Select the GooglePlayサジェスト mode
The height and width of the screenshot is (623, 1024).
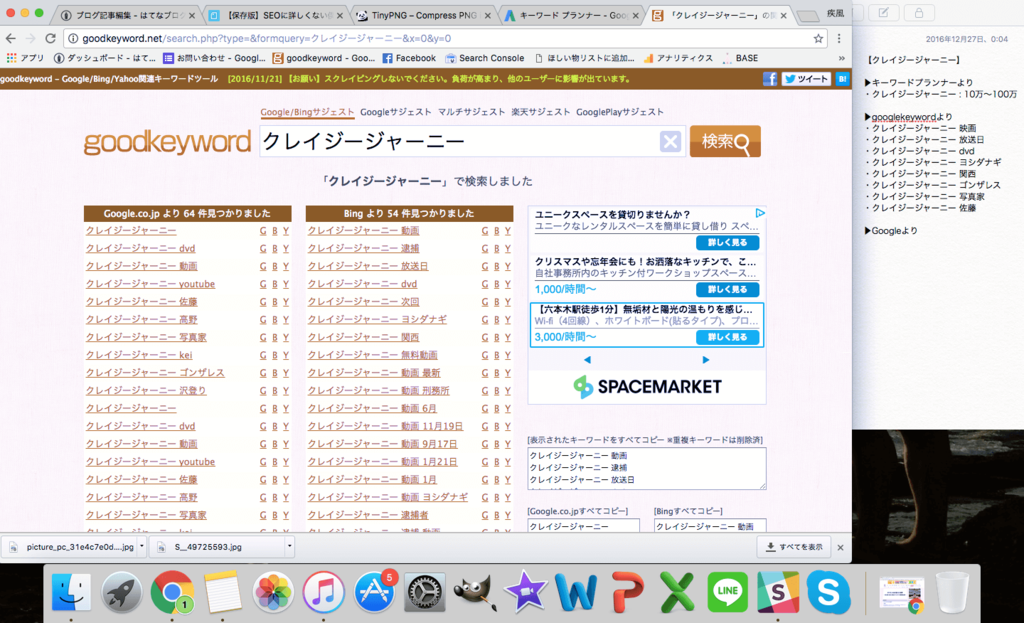[x=620, y=112]
